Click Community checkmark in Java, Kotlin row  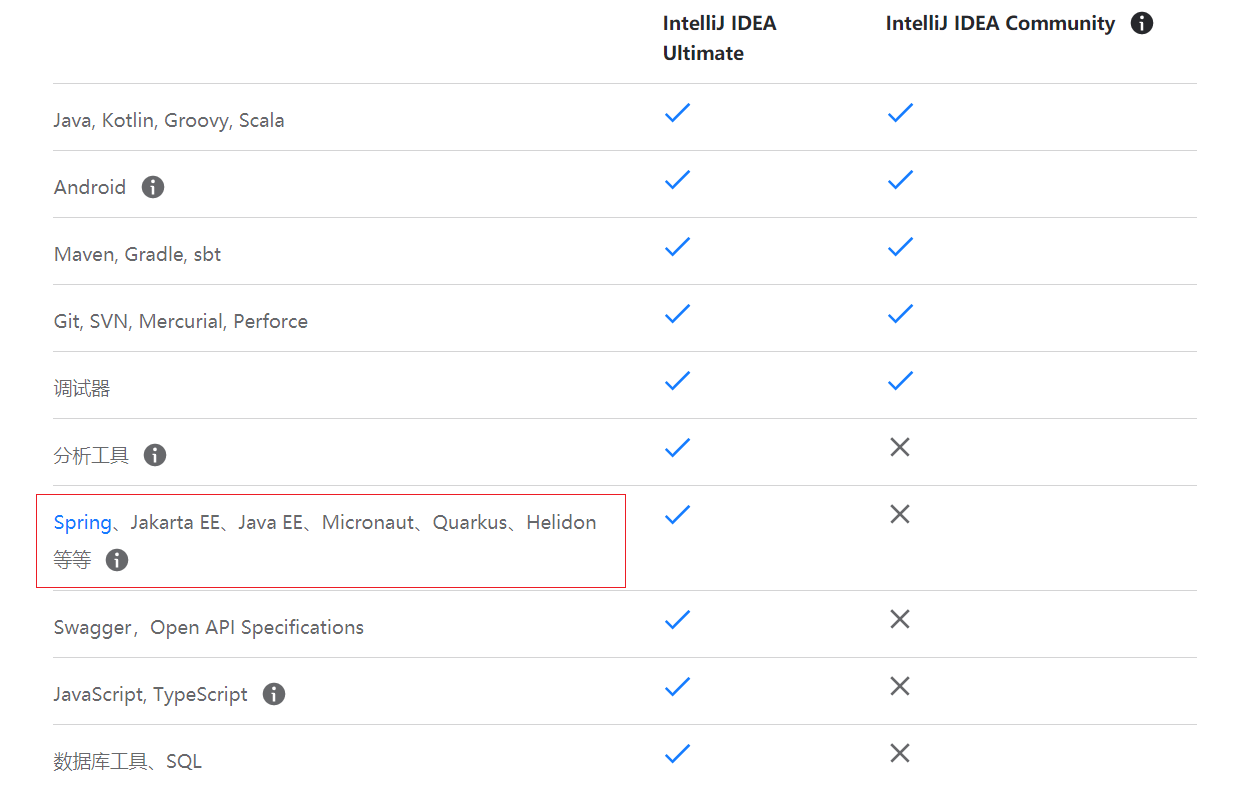tap(900, 113)
